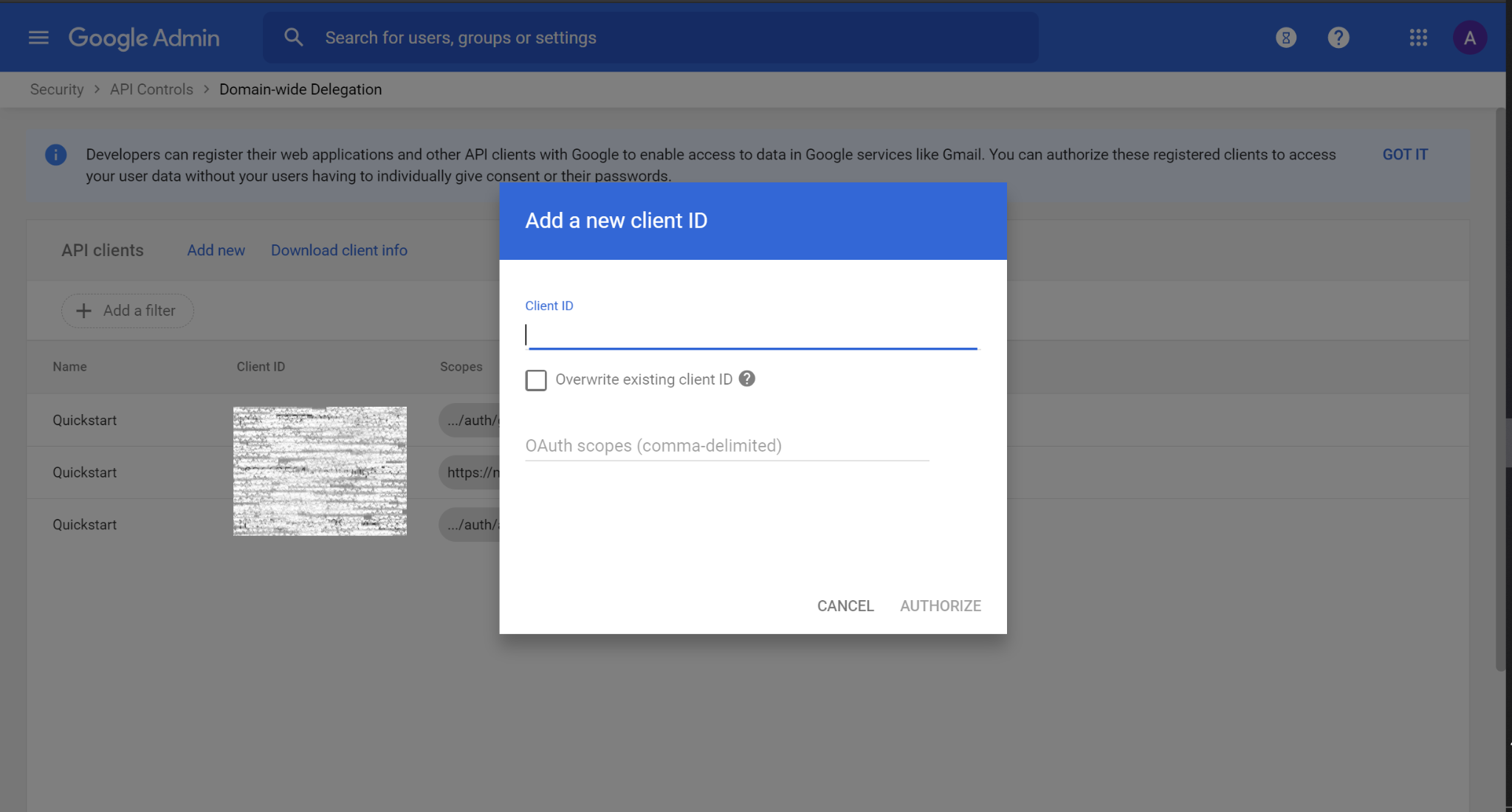Image resolution: width=1512 pixels, height=812 pixels.
Task: Click the Quickstart blurred client ID thumbnail
Action: (x=320, y=471)
